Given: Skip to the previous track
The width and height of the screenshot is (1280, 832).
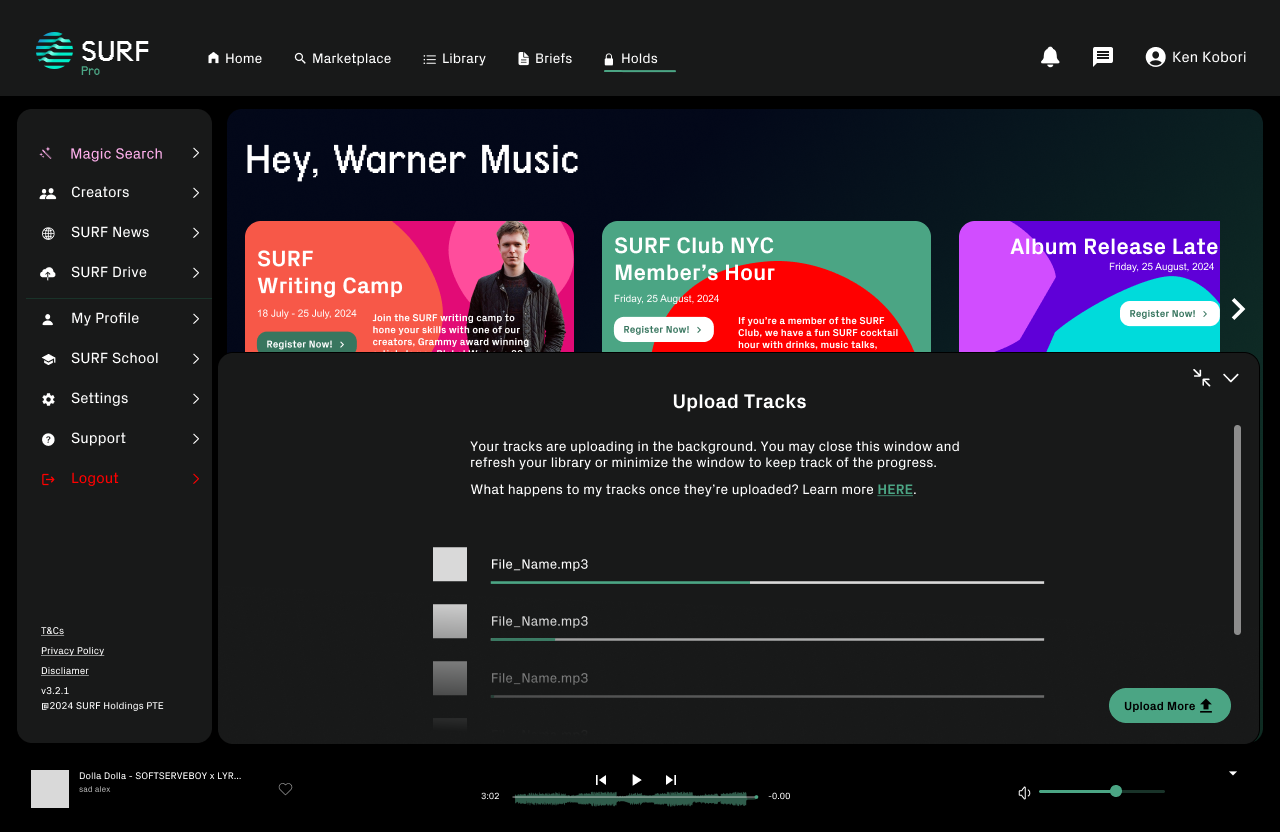Looking at the screenshot, I should point(601,780).
